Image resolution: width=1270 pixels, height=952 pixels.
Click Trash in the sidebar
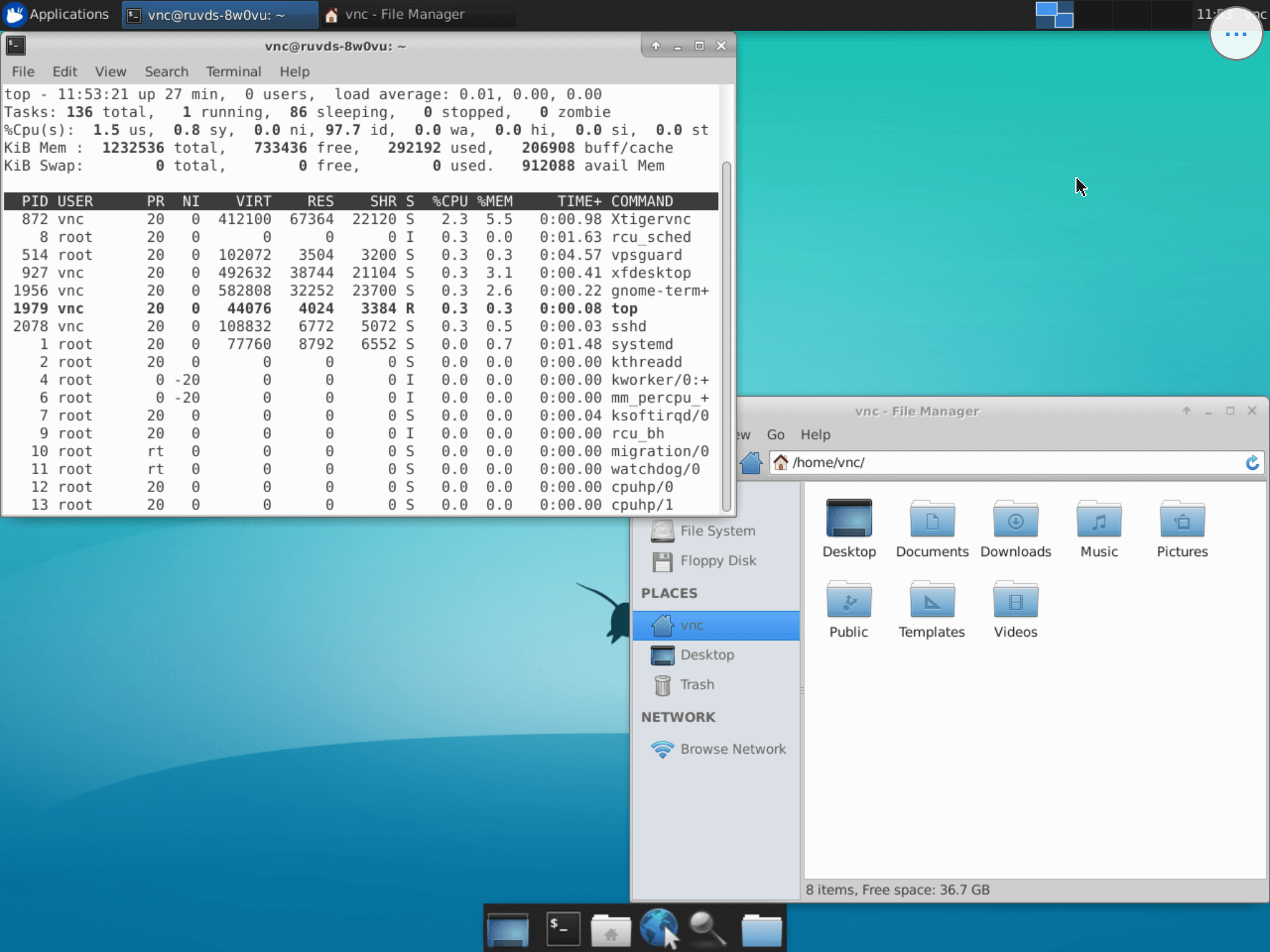[697, 684]
